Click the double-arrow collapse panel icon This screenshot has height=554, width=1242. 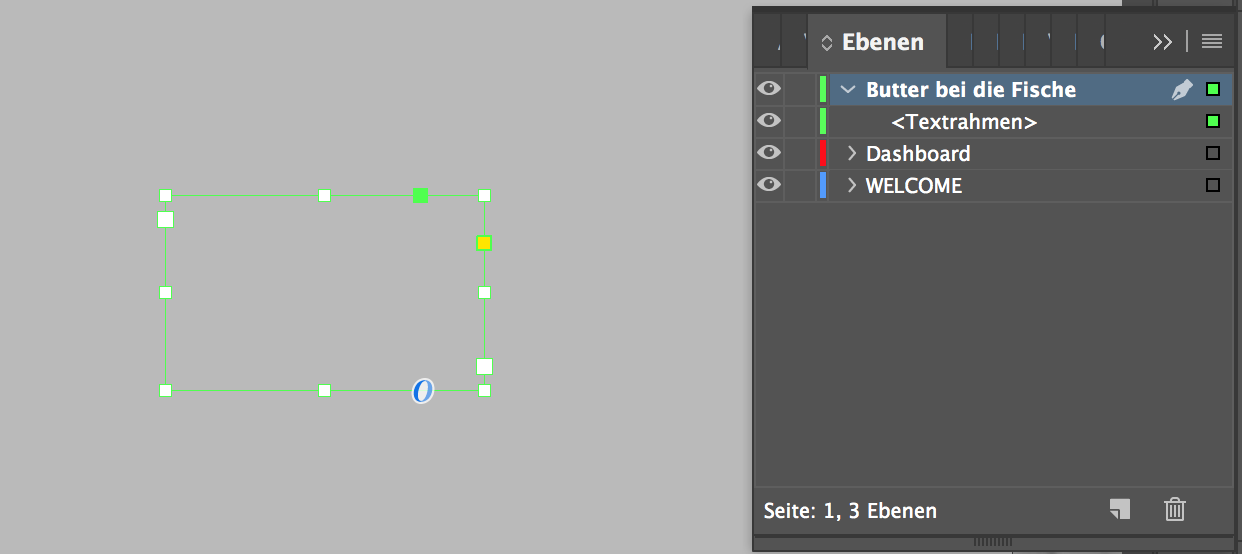(1162, 42)
